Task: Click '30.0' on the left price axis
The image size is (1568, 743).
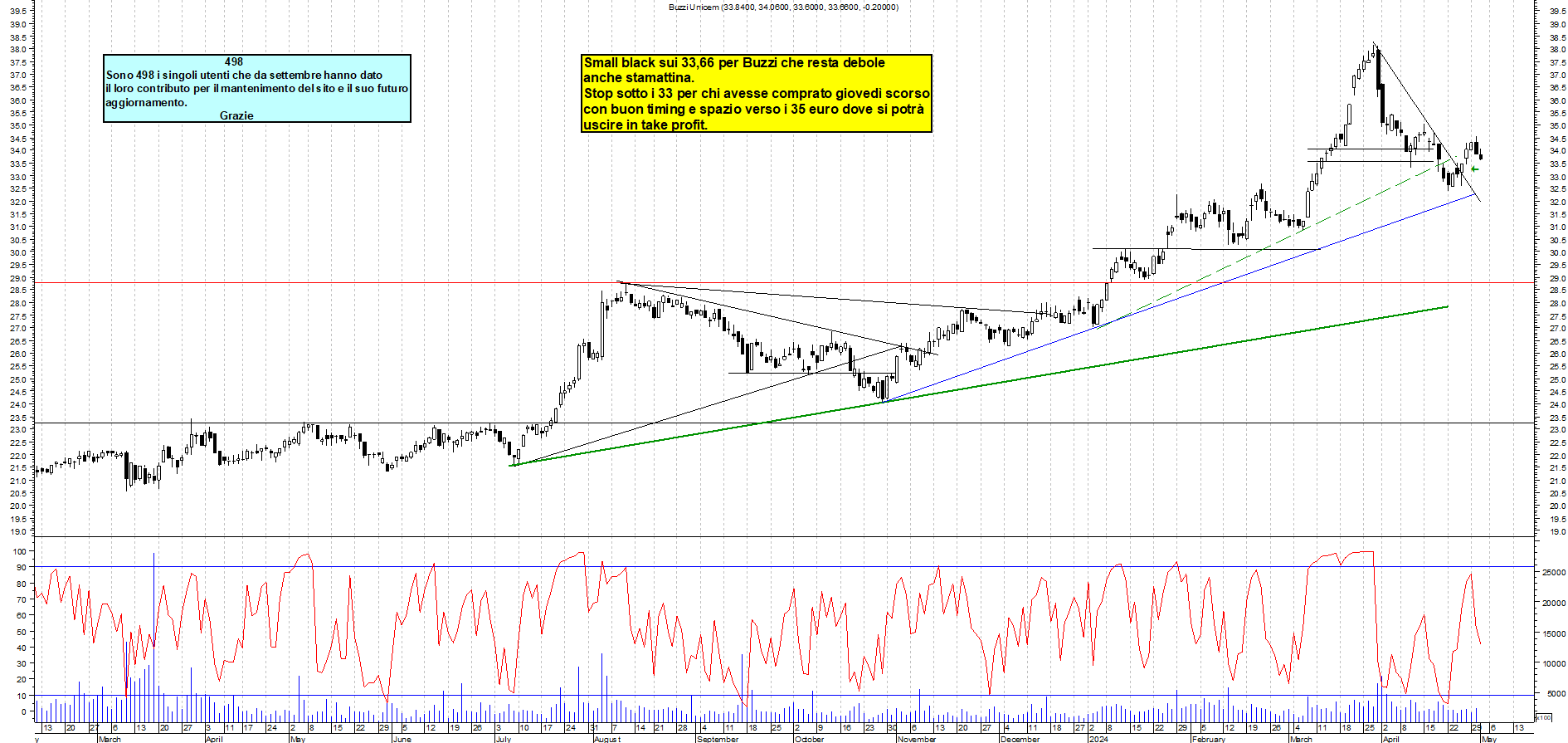Action: pos(17,253)
